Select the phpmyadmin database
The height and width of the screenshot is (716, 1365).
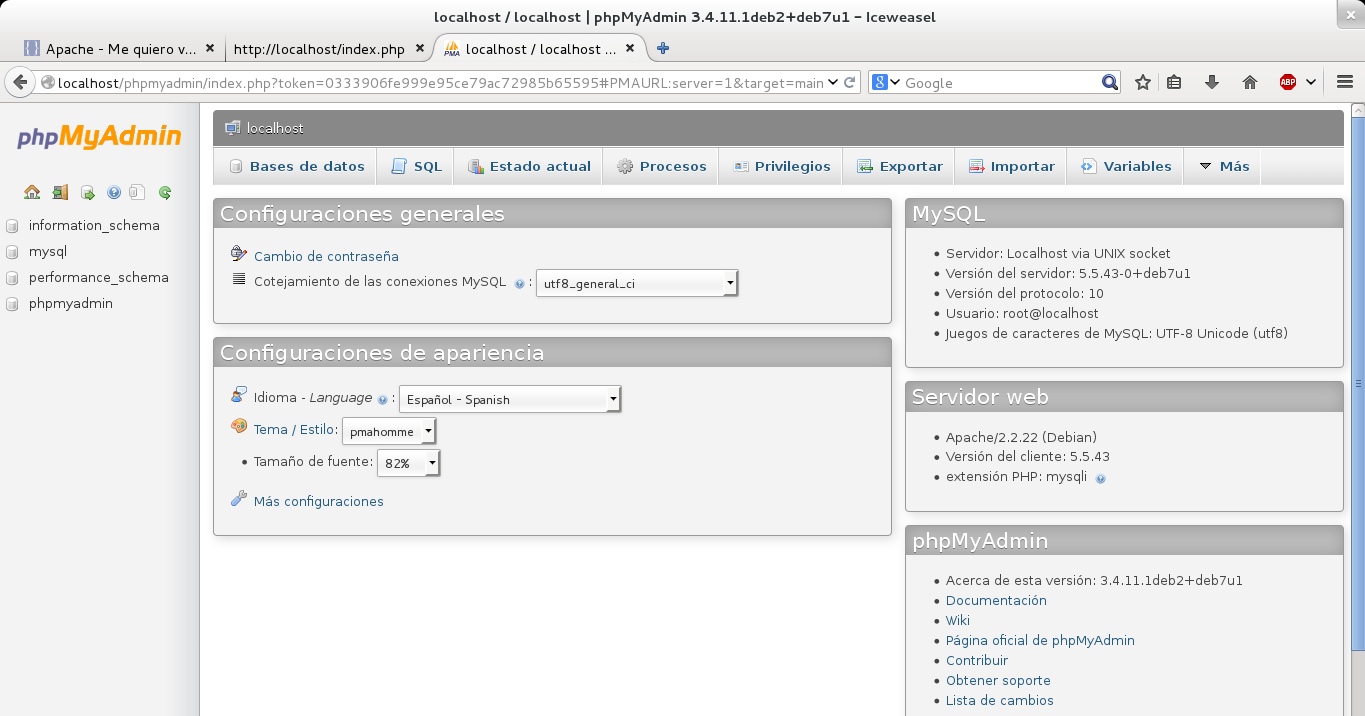(x=71, y=304)
